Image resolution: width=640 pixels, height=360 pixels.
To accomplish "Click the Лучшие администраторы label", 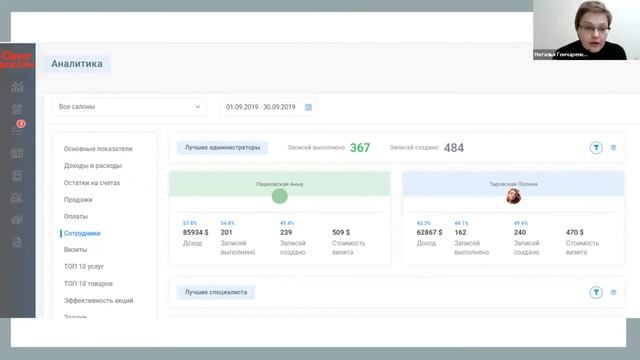I will pos(222,147).
